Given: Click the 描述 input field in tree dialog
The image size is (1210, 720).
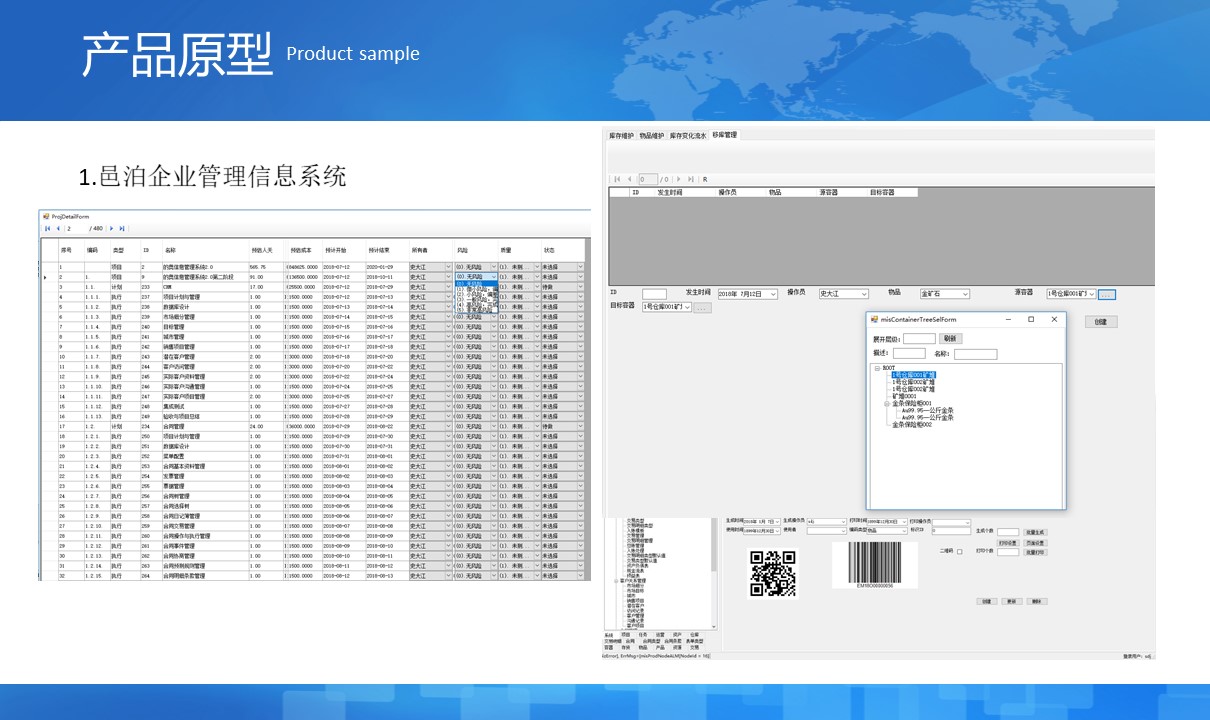Looking at the screenshot, I should coord(909,354).
